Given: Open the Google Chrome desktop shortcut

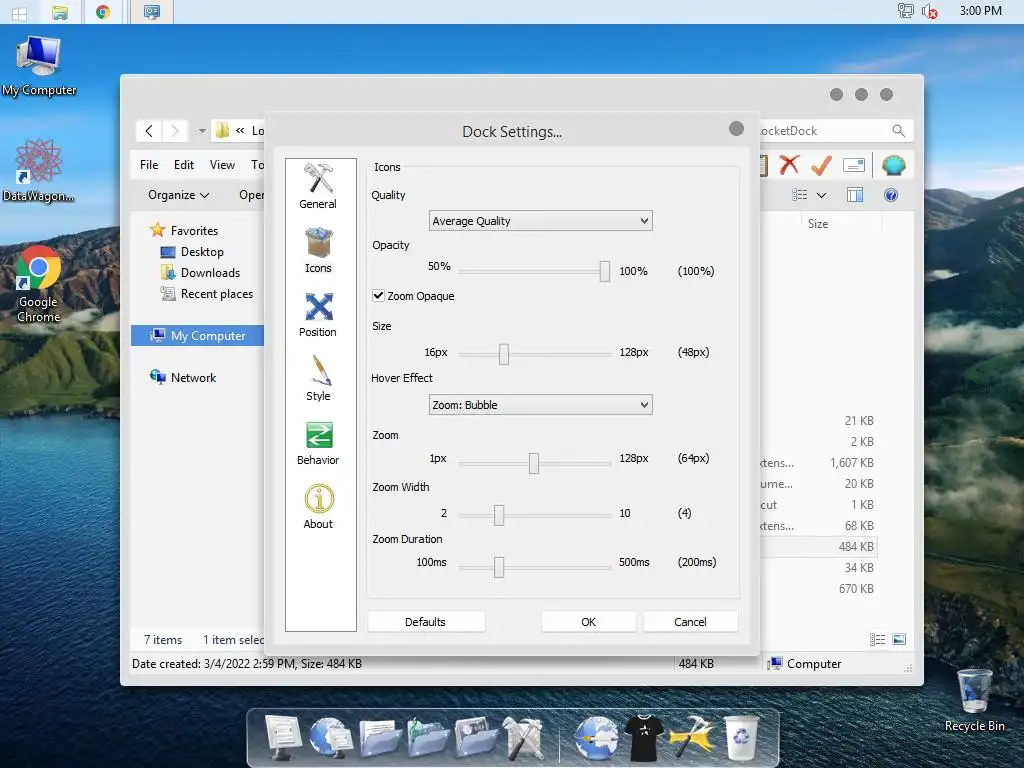Looking at the screenshot, I should point(39,284).
